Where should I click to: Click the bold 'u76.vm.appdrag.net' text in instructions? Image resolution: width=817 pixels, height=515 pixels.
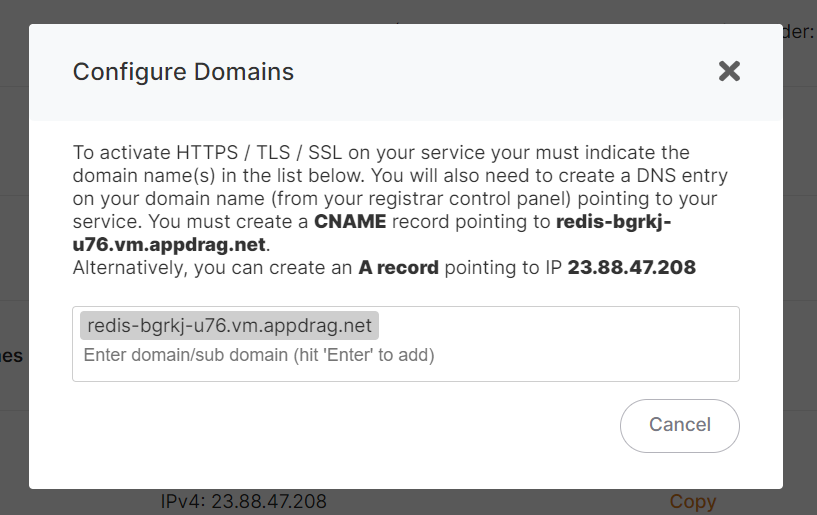click(169, 244)
